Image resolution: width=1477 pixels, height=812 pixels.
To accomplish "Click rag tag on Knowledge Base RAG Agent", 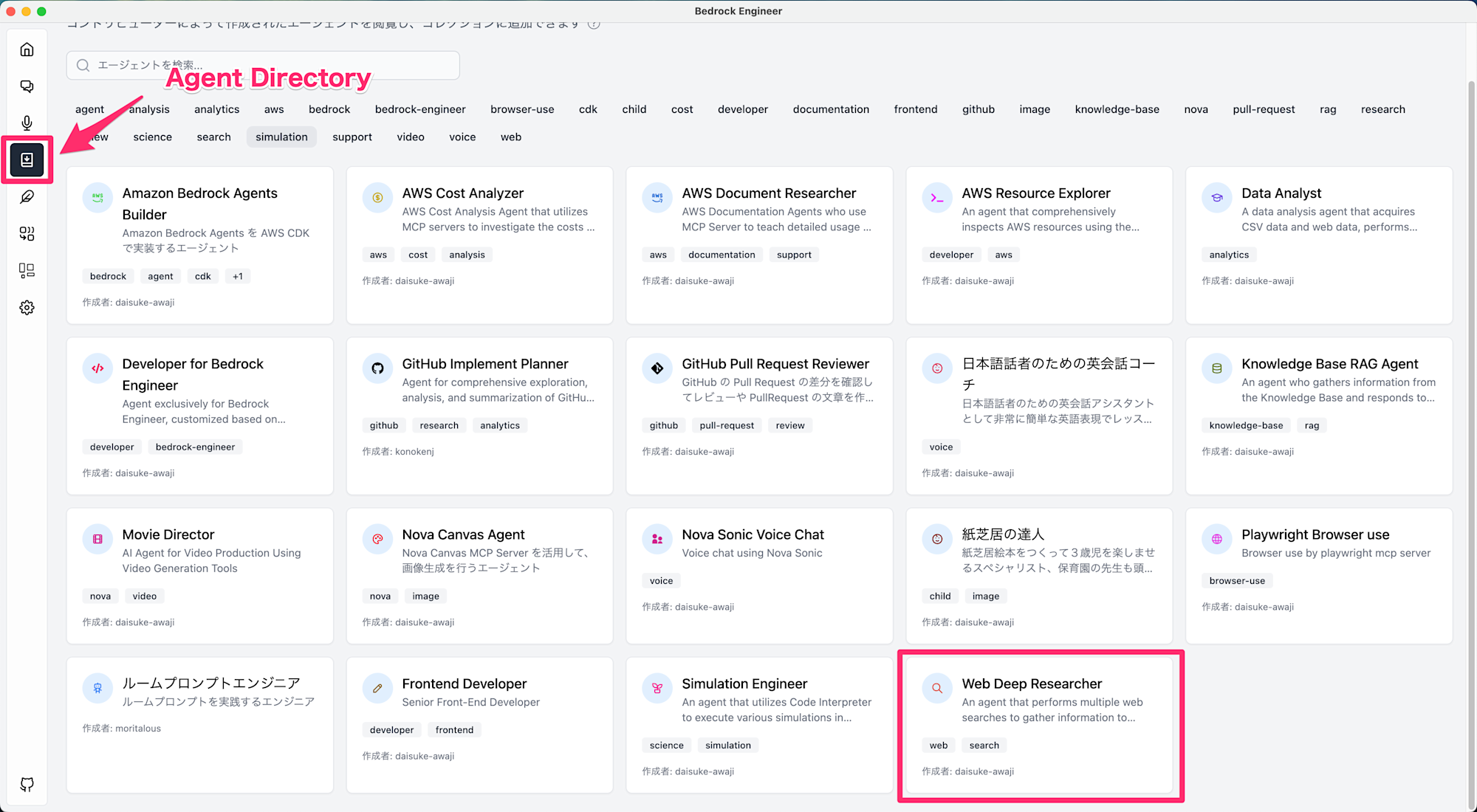I will coord(1312,425).
